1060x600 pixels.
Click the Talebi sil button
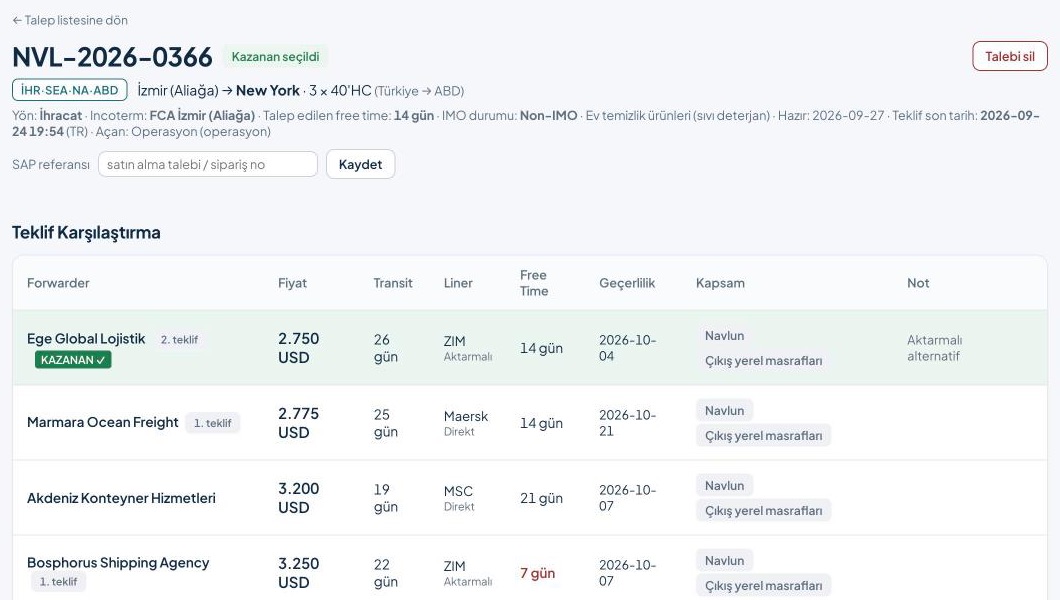(1010, 56)
